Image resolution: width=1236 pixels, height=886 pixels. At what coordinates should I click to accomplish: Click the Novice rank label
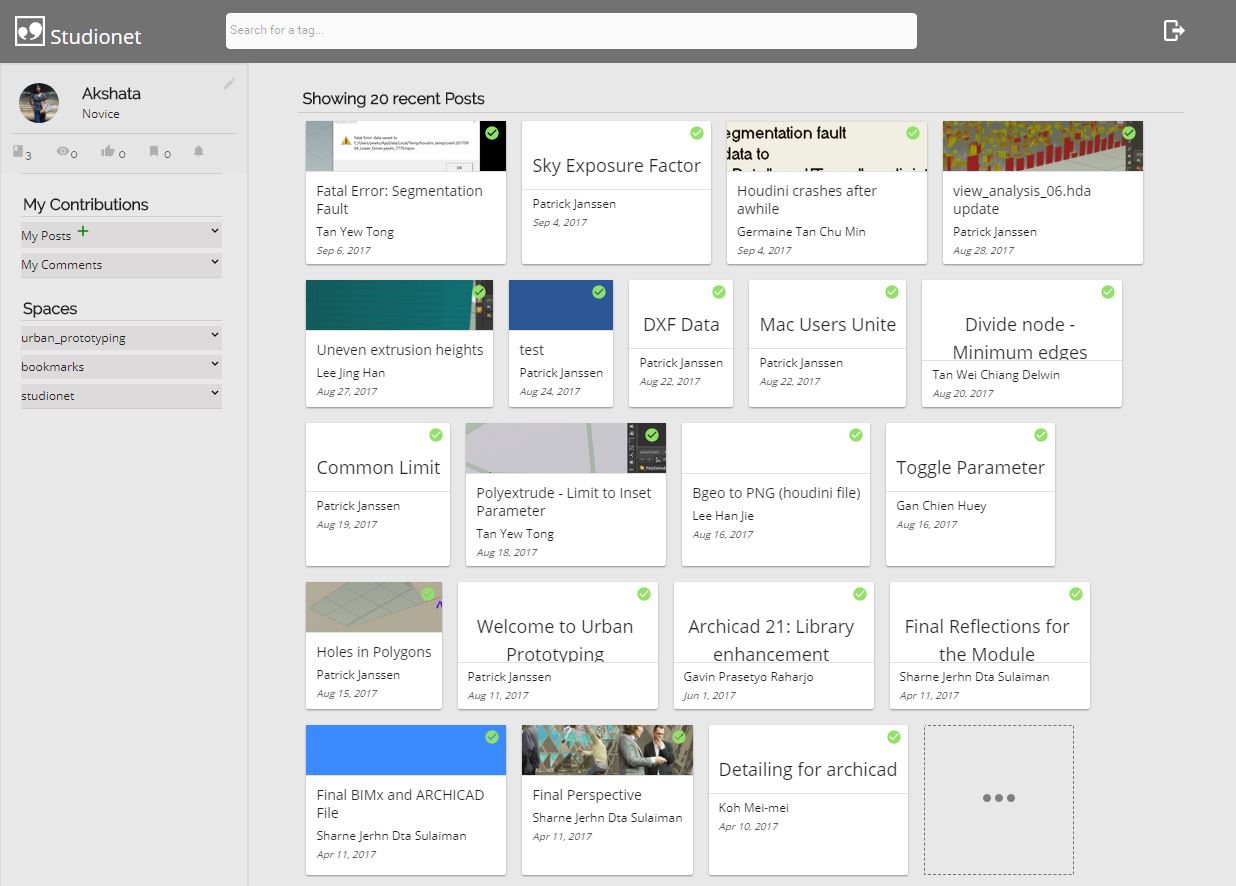pyautogui.click(x=101, y=114)
